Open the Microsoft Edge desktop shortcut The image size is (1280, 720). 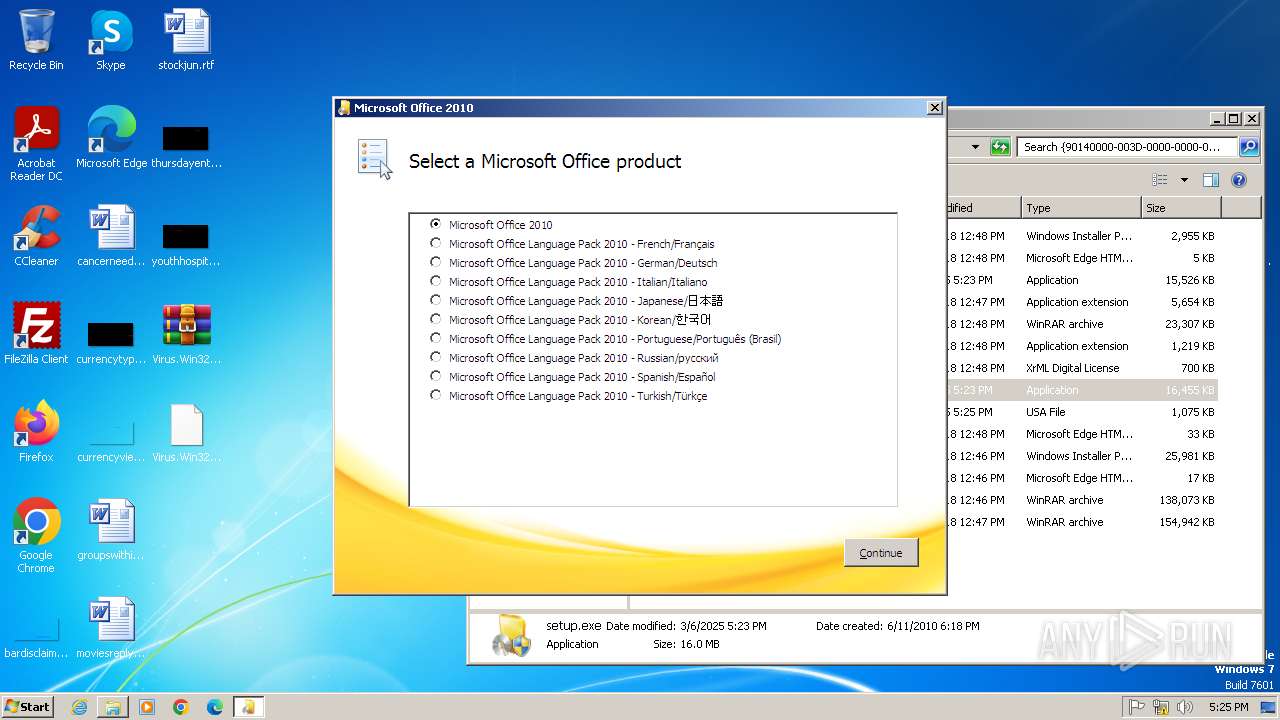[111, 138]
